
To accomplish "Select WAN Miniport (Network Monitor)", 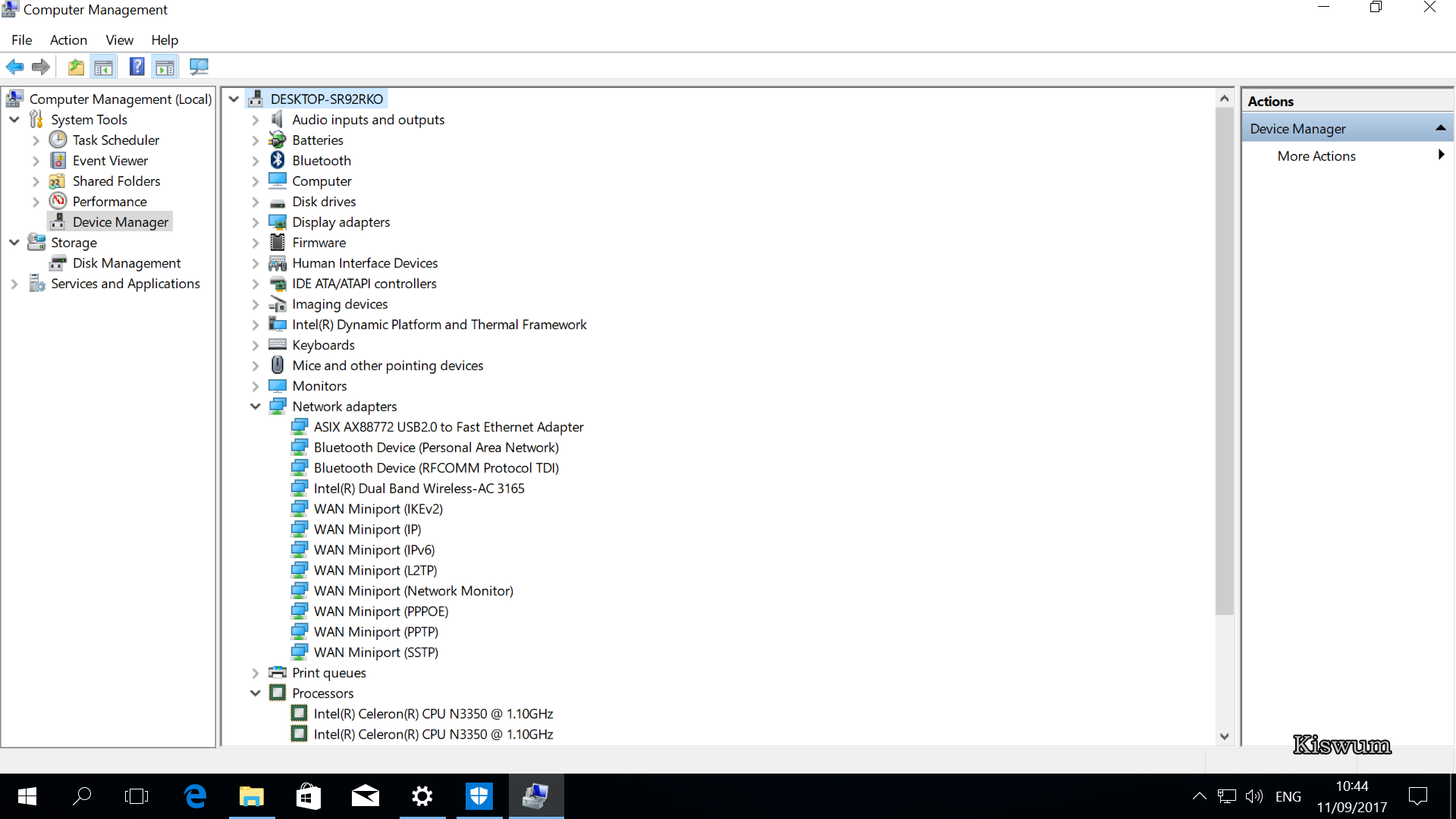I will [413, 591].
